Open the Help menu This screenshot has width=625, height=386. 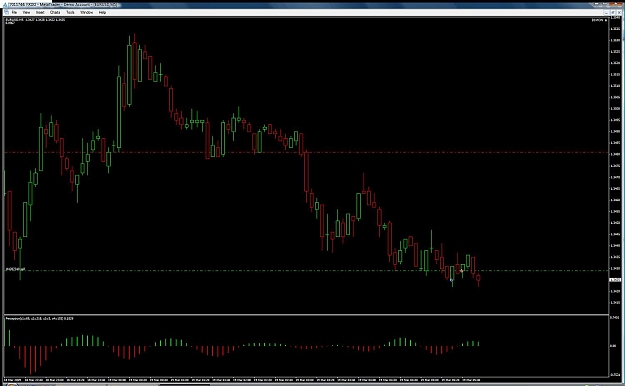point(102,12)
